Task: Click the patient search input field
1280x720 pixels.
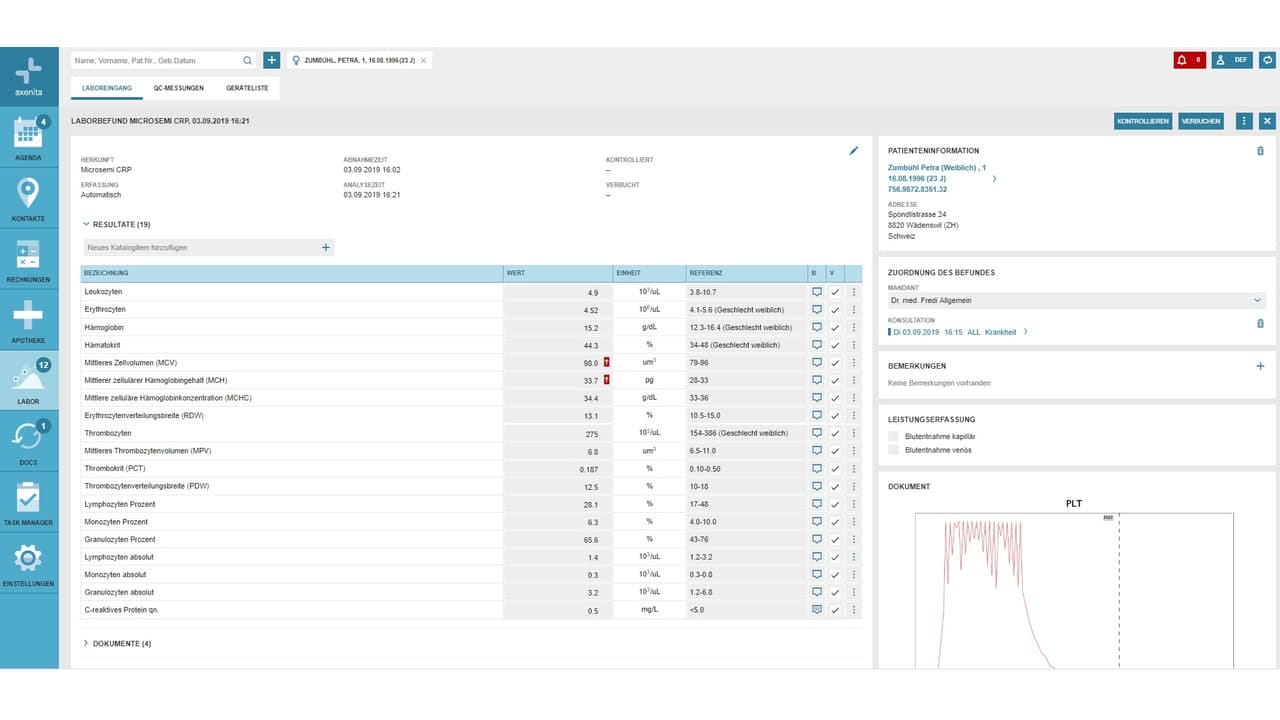Action: pyautogui.click(x=157, y=61)
